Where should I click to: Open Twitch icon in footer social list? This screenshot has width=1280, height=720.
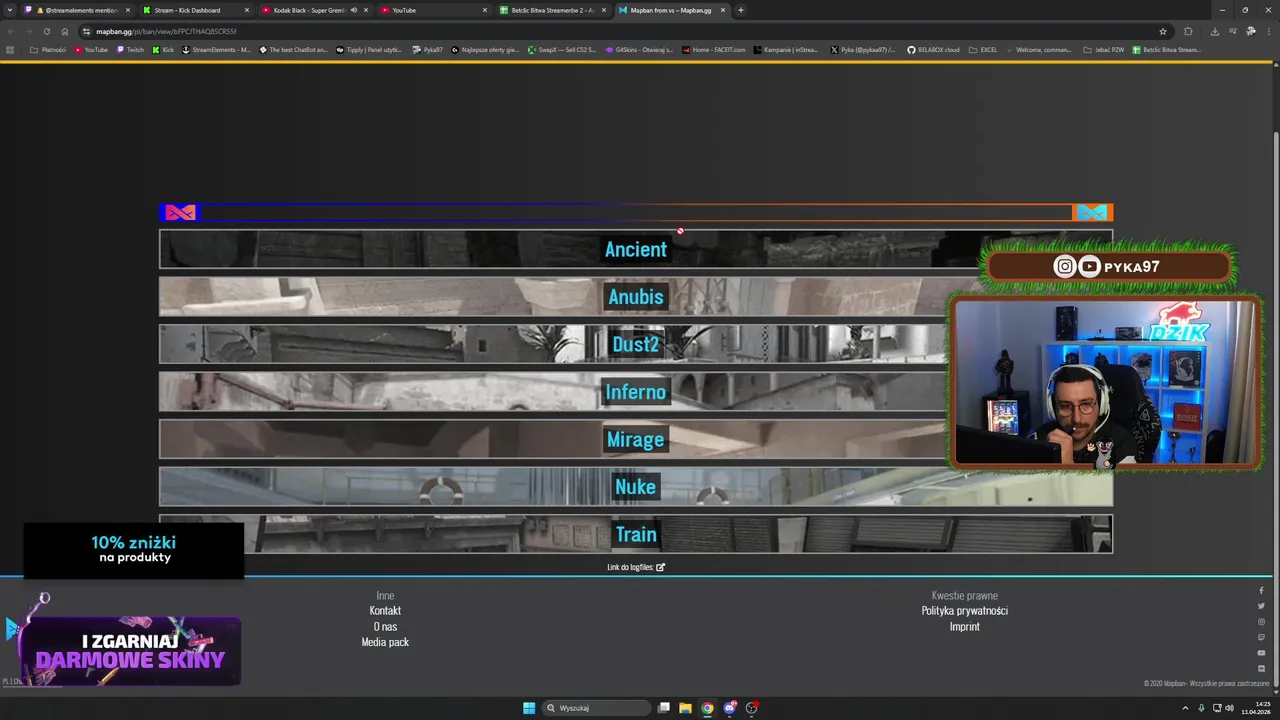1261,637
